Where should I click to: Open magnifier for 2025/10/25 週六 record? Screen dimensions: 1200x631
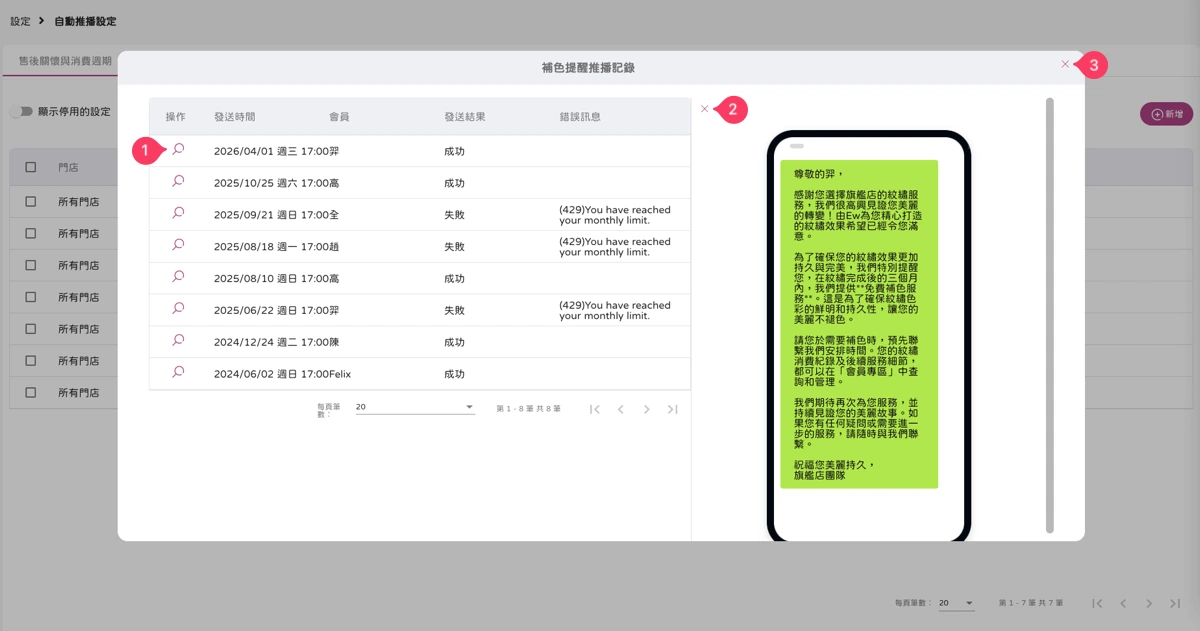[x=178, y=181]
